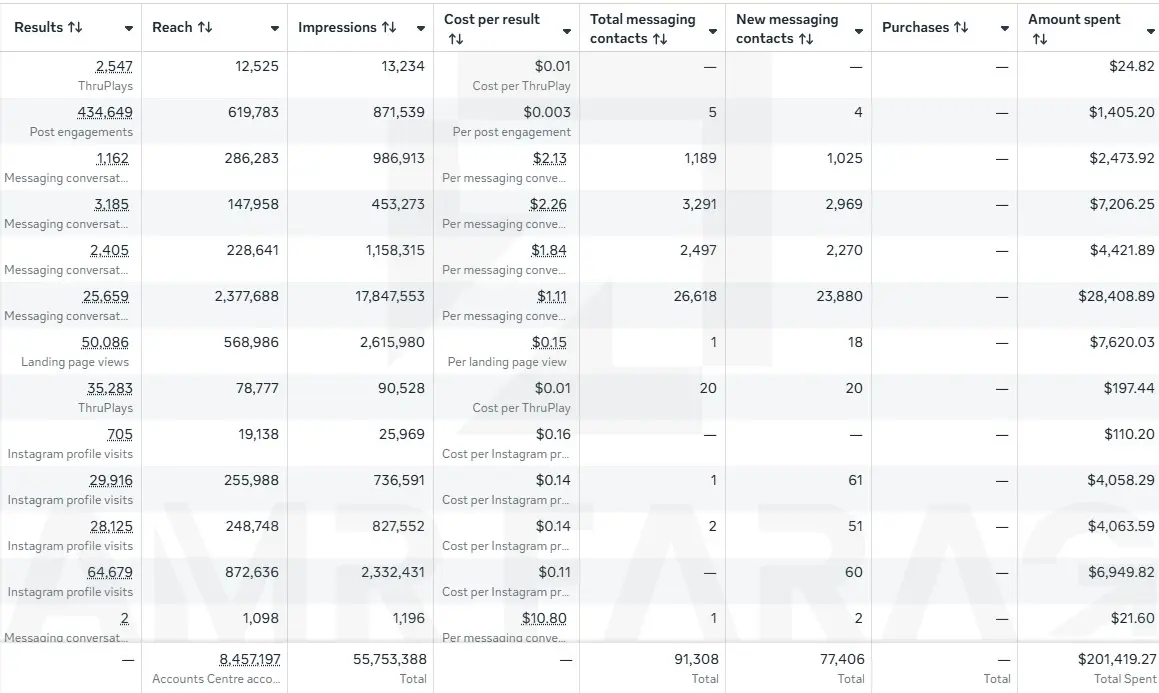Screen dimensions: 1159x693
Task: Open the Reach column dropdown menu
Action: 275,29
